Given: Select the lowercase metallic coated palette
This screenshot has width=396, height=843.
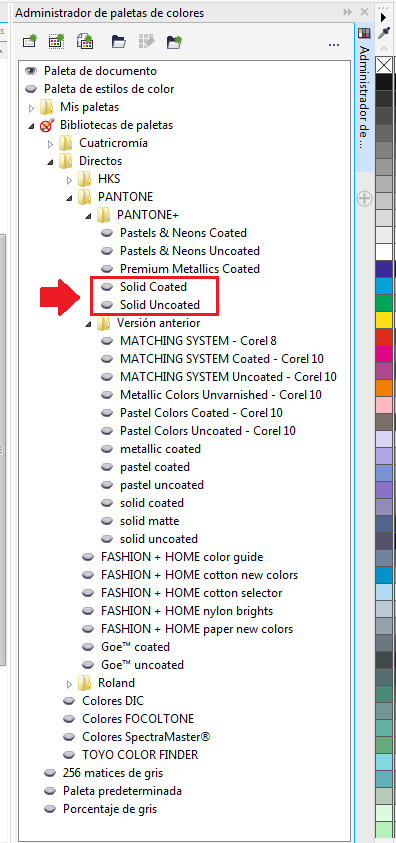Looking at the screenshot, I should point(160,449).
